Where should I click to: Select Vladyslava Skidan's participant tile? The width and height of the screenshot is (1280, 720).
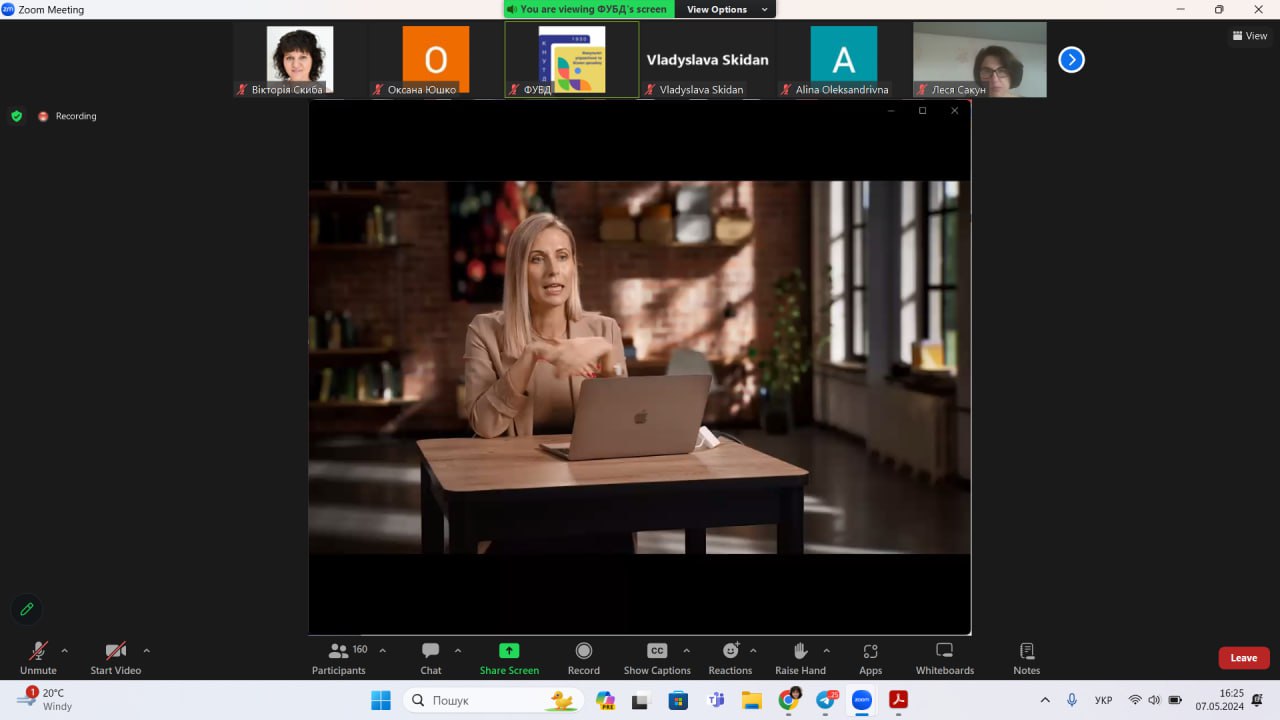click(708, 60)
